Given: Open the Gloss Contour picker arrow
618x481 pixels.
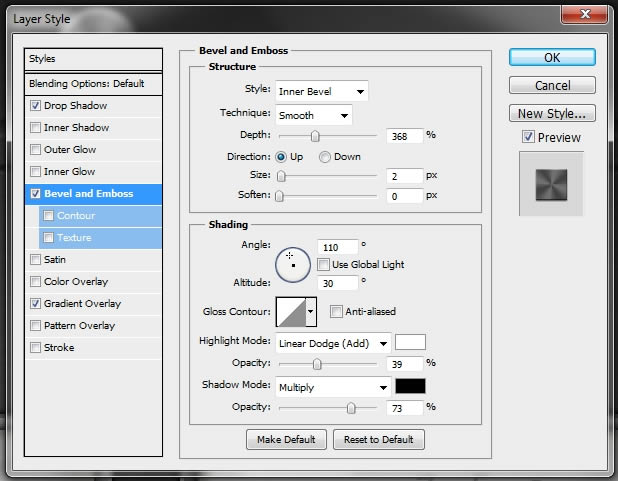Looking at the screenshot, I should coord(311,312).
